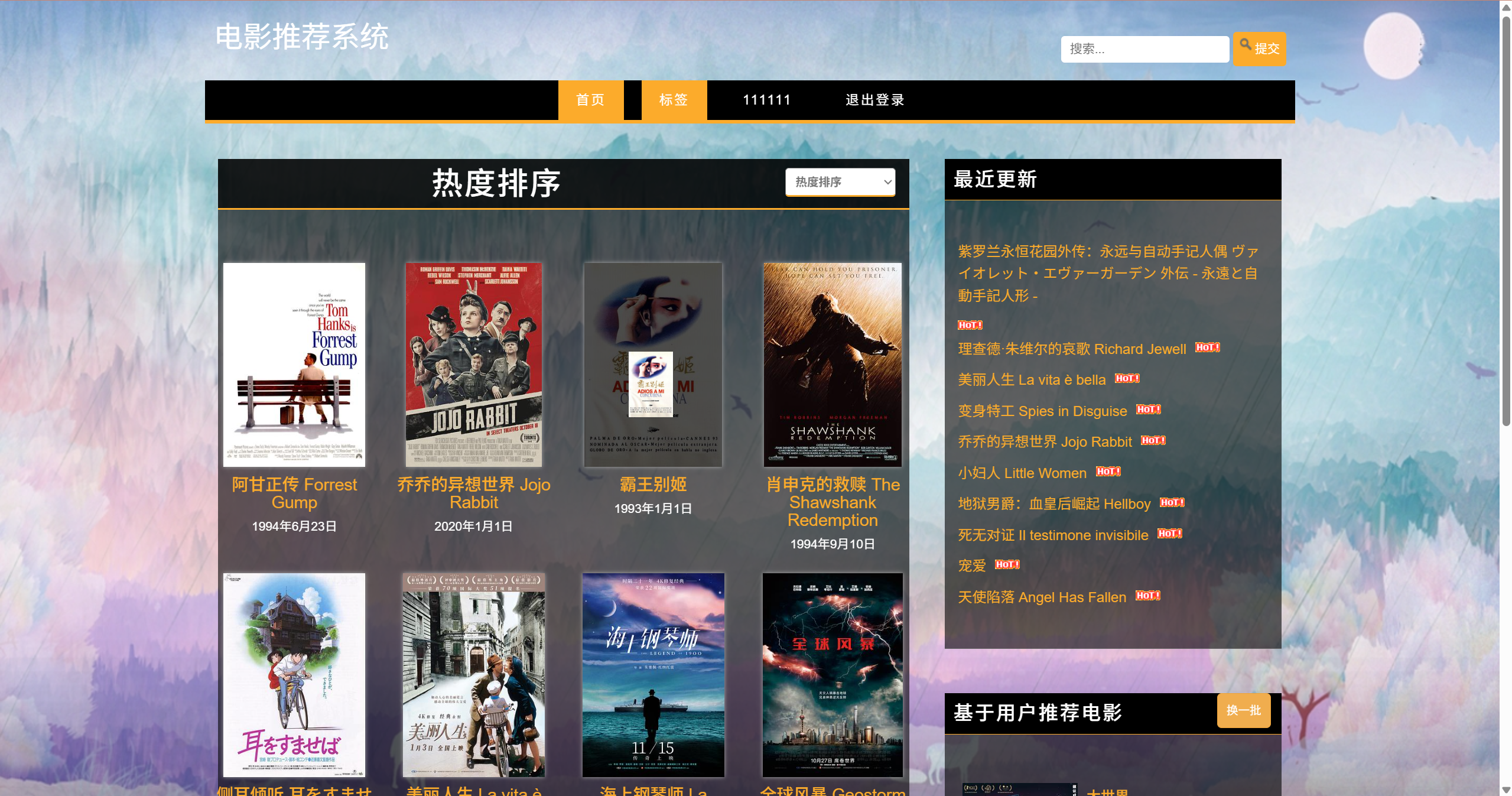Image resolution: width=1512 pixels, height=796 pixels.
Task: Open 理查德·朱维尔的哀歌 Richard Jewell link
Action: coord(1072,349)
